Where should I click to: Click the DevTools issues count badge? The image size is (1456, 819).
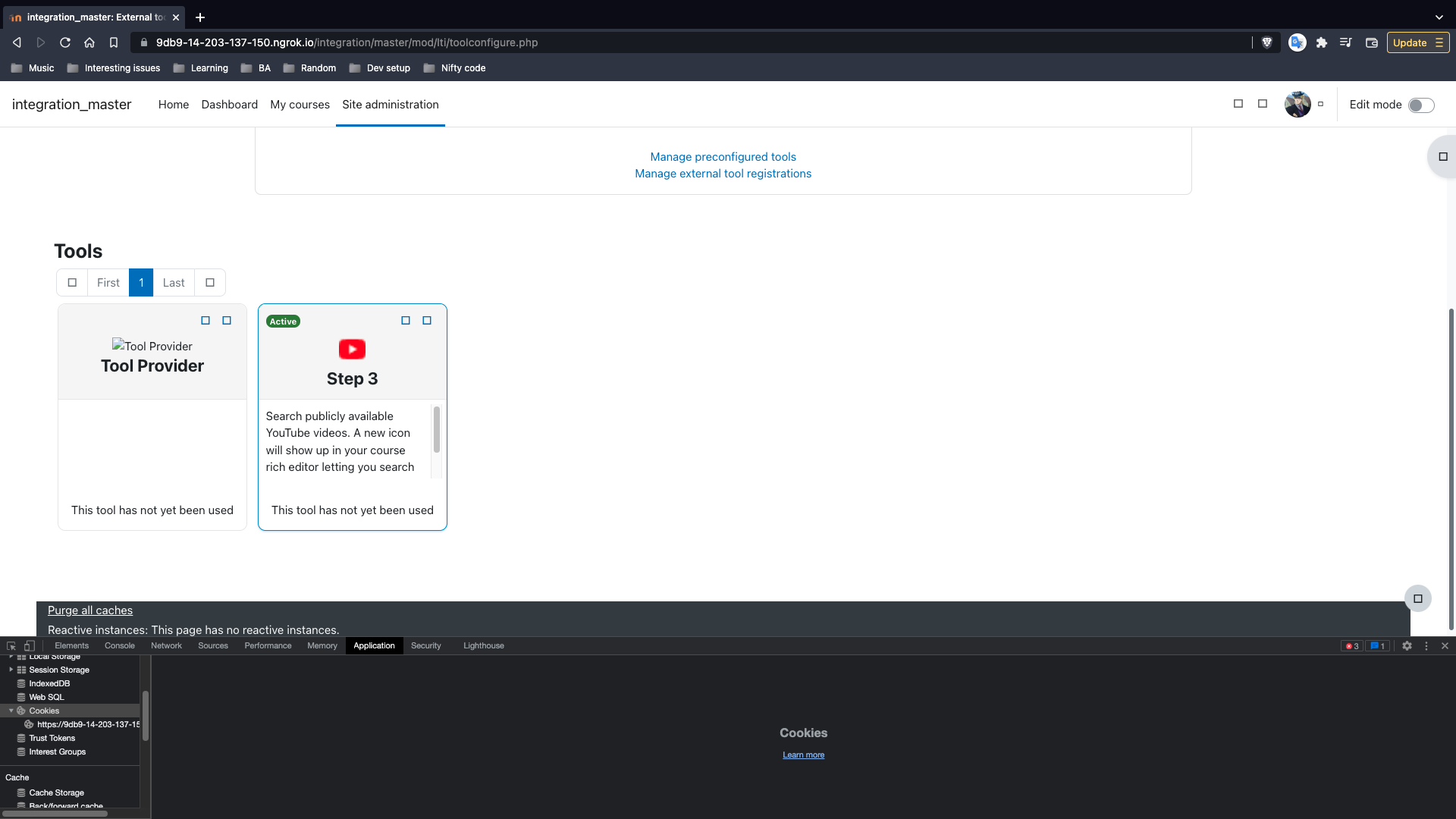(x=1377, y=646)
